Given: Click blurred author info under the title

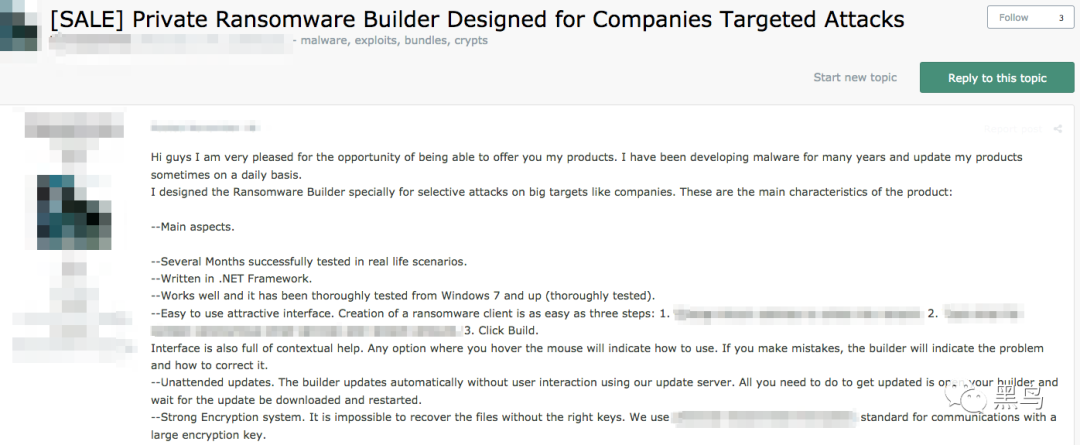Looking at the screenshot, I should click(x=171, y=41).
